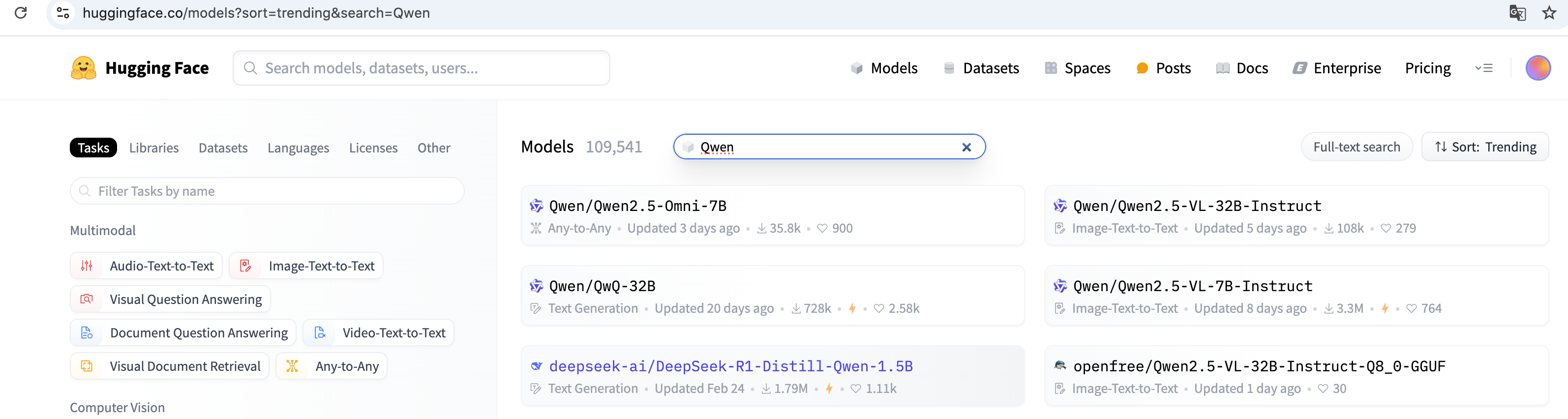Open the Qwen/QwQ-32B model

pos(602,286)
